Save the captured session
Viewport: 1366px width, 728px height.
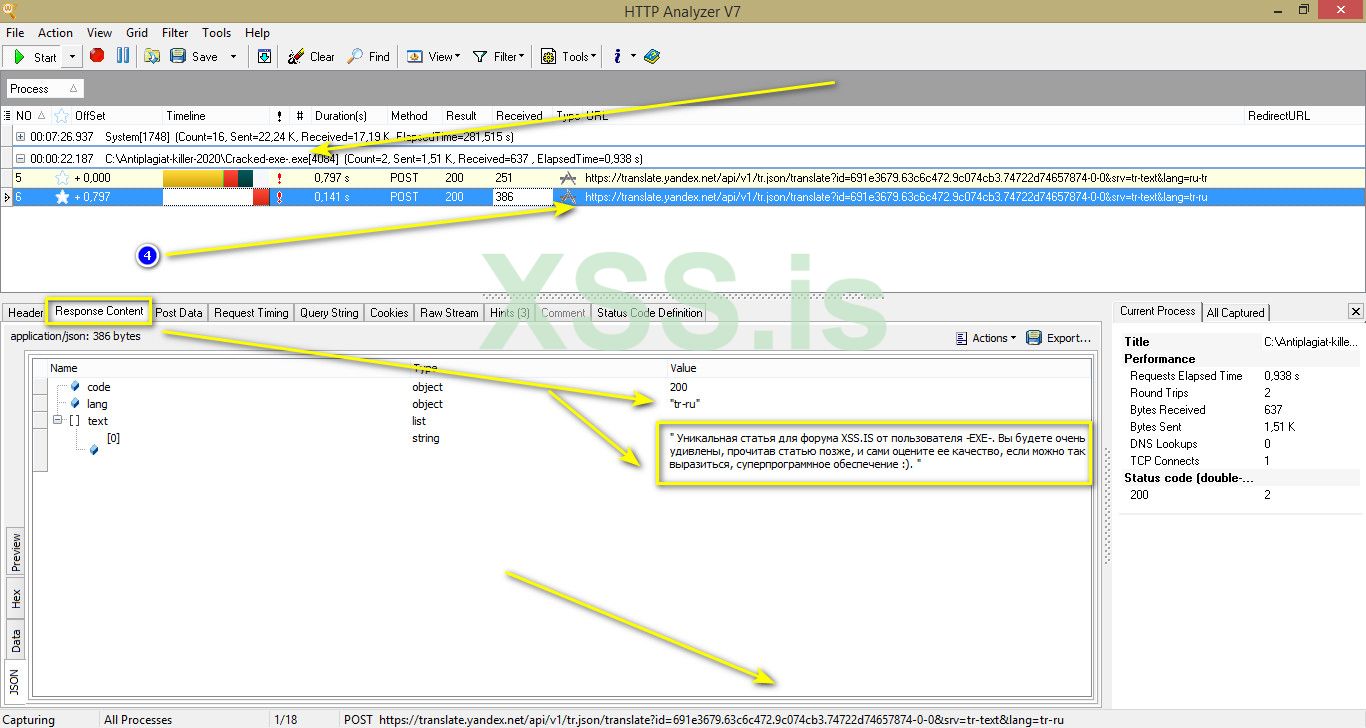194,57
